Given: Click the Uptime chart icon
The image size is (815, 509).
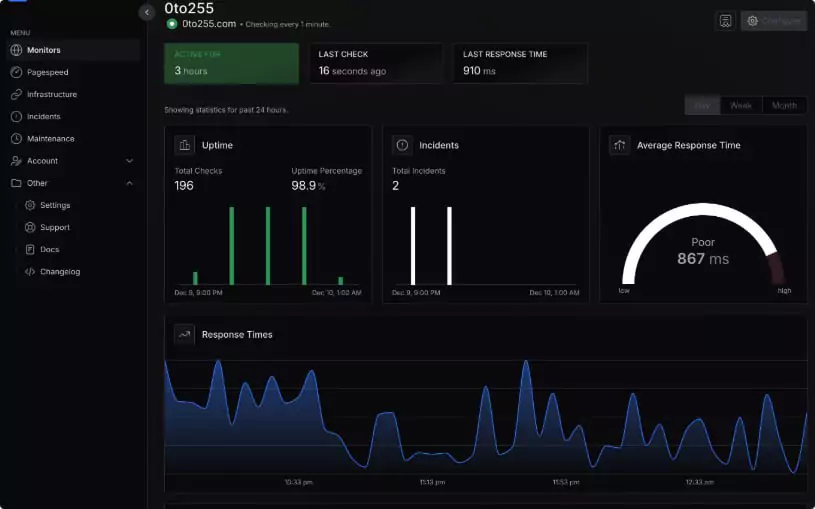Looking at the screenshot, I should pyautogui.click(x=185, y=145).
